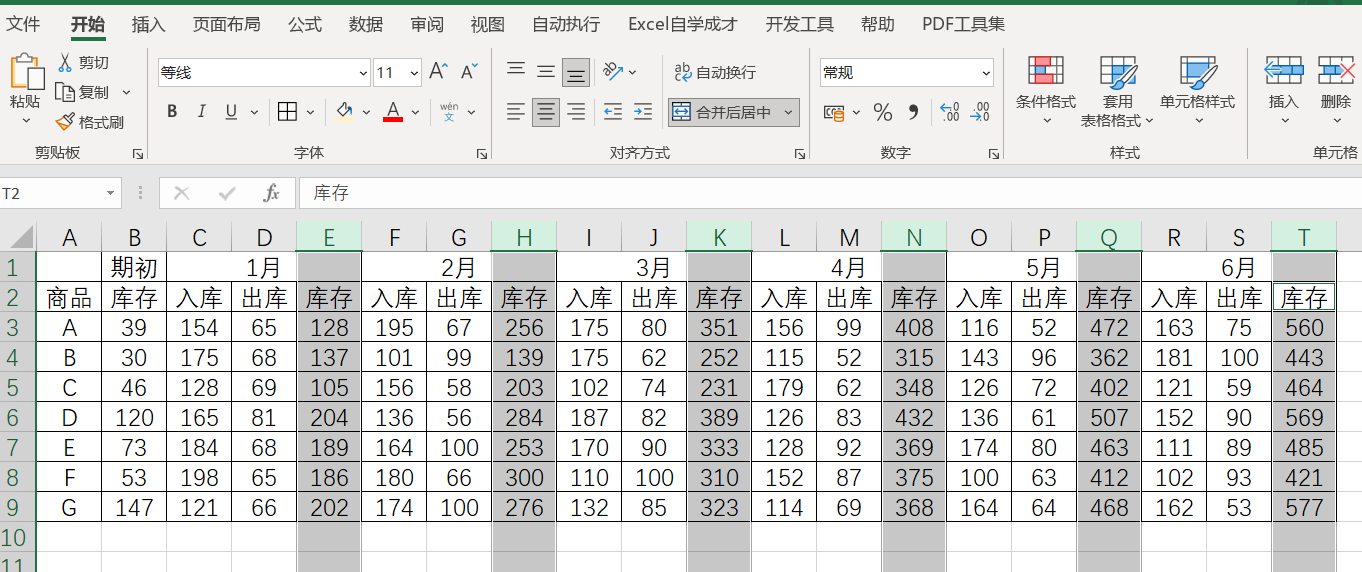Switch to the PDF工具集 tab
1362x572 pixels.
[x=963, y=24]
